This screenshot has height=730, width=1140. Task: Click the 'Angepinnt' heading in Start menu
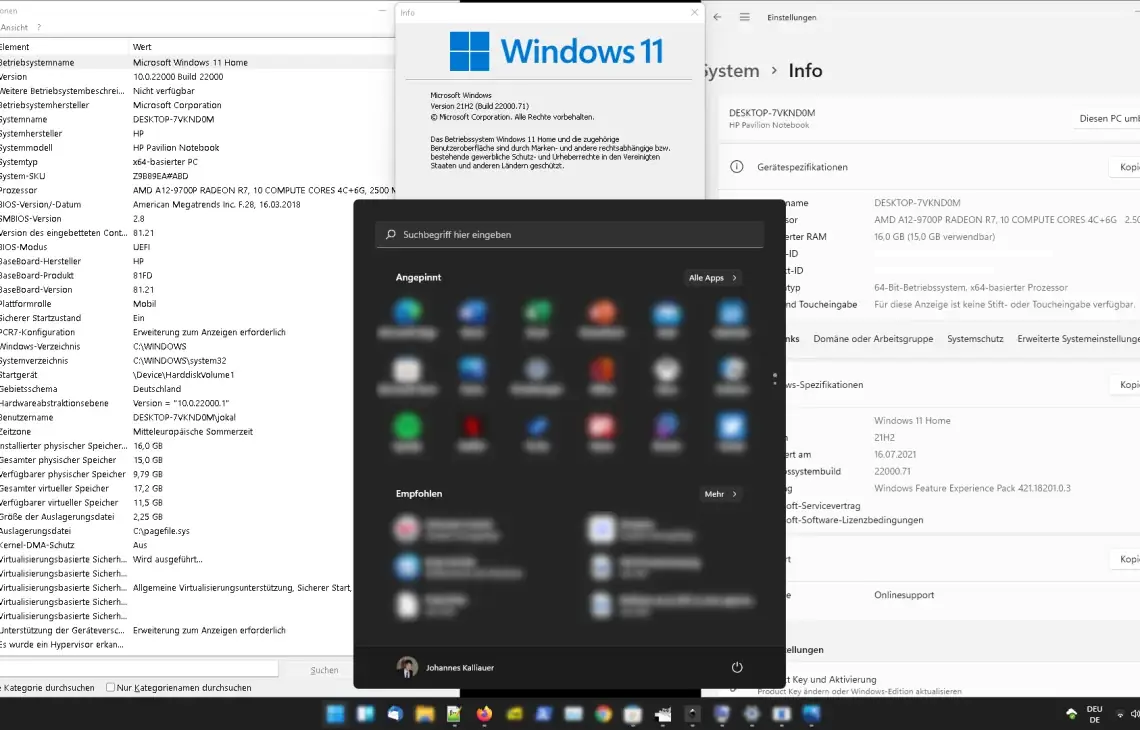(418, 277)
